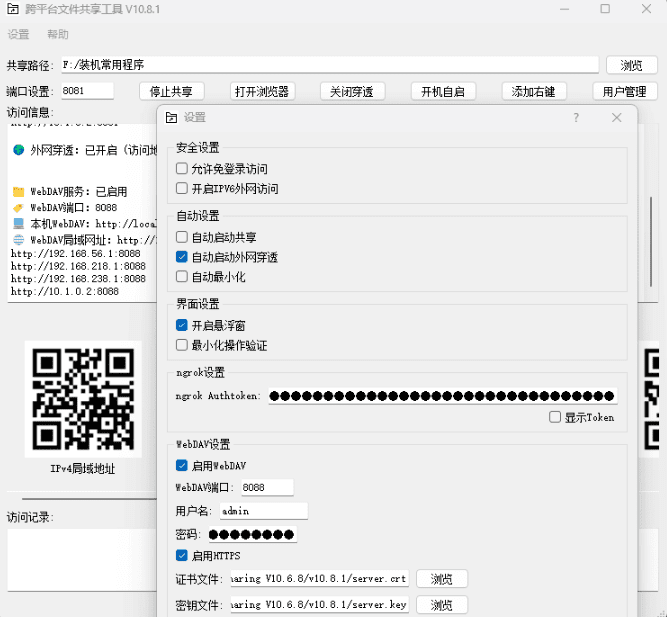Click the 密钥文件 path field
The width and height of the screenshot is (667, 617).
pos(319,605)
